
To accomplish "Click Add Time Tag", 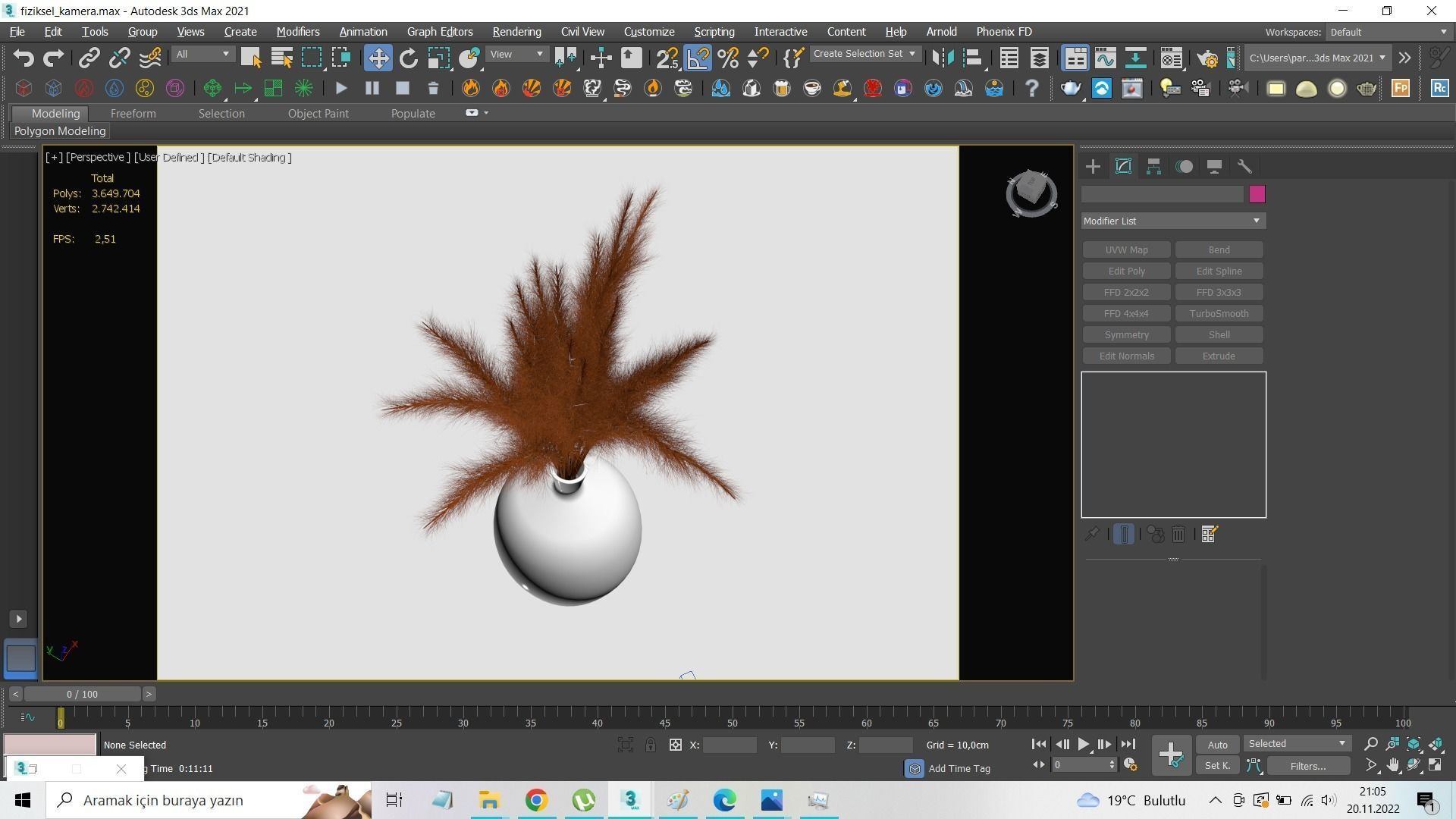I will 959,768.
